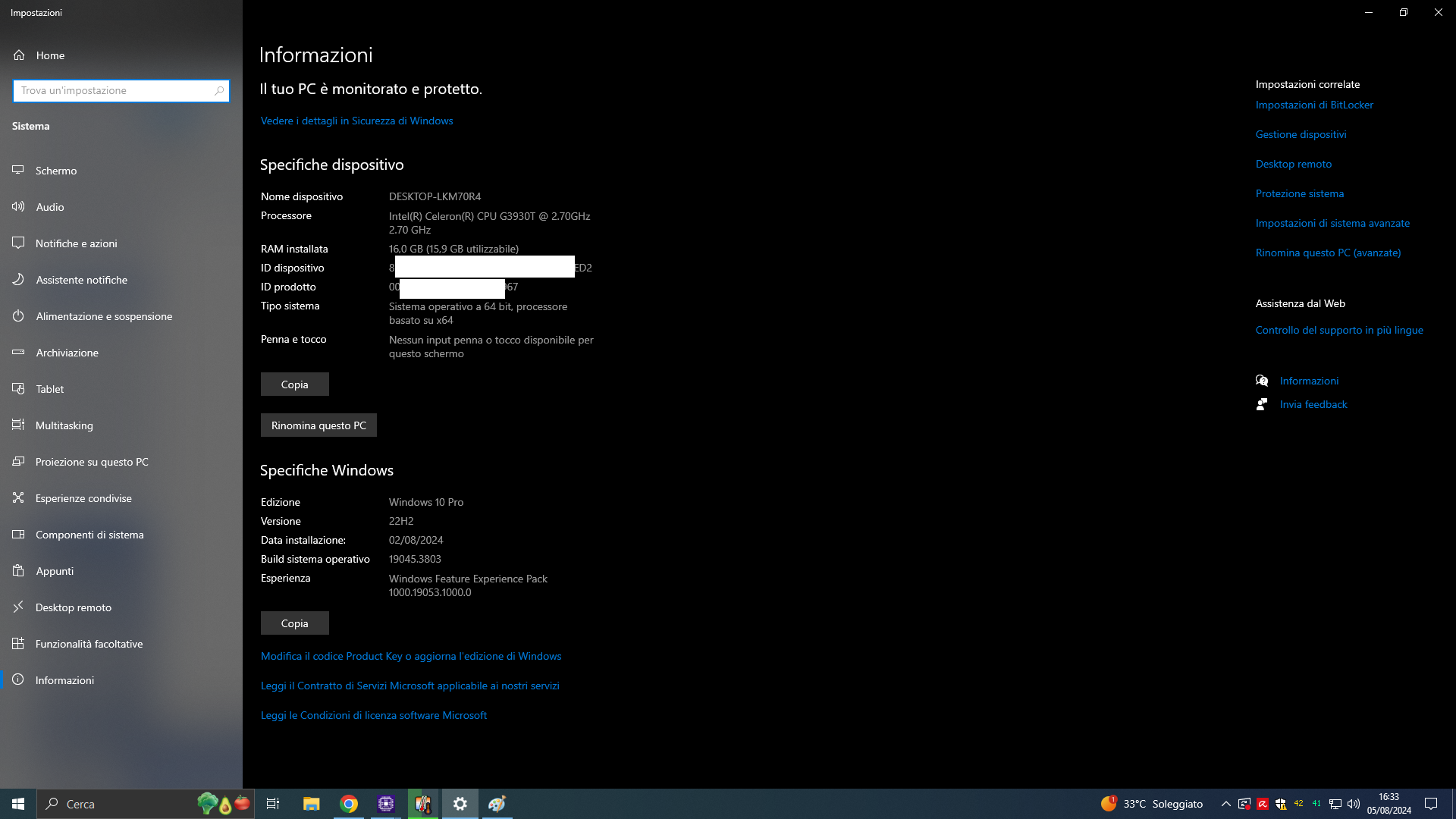Open Protezione sistema link

[x=1299, y=193]
